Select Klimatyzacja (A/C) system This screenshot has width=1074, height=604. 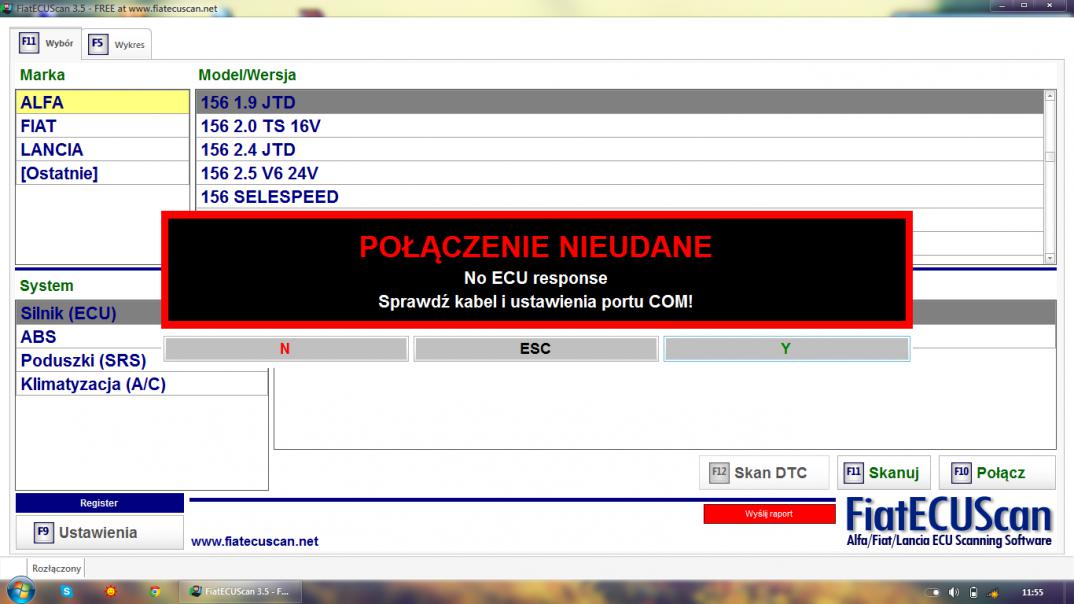click(142, 384)
